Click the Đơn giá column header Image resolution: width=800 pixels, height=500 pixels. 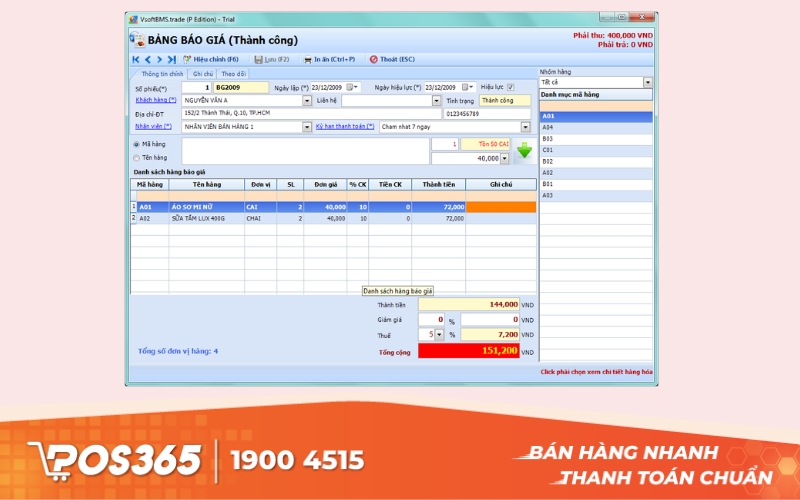pyautogui.click(x=325, y=185)
